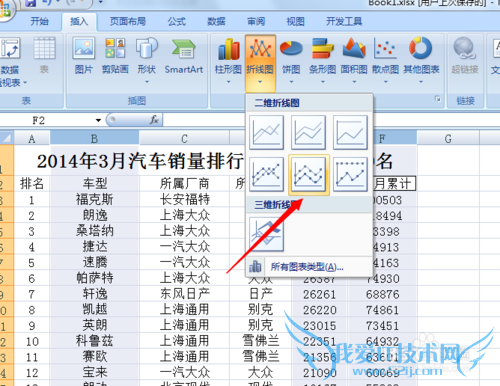Viewport: 500px width, 386px height.
Task: Open the Scatter chart (散点图) gallery
Action: tap(385, 61)
